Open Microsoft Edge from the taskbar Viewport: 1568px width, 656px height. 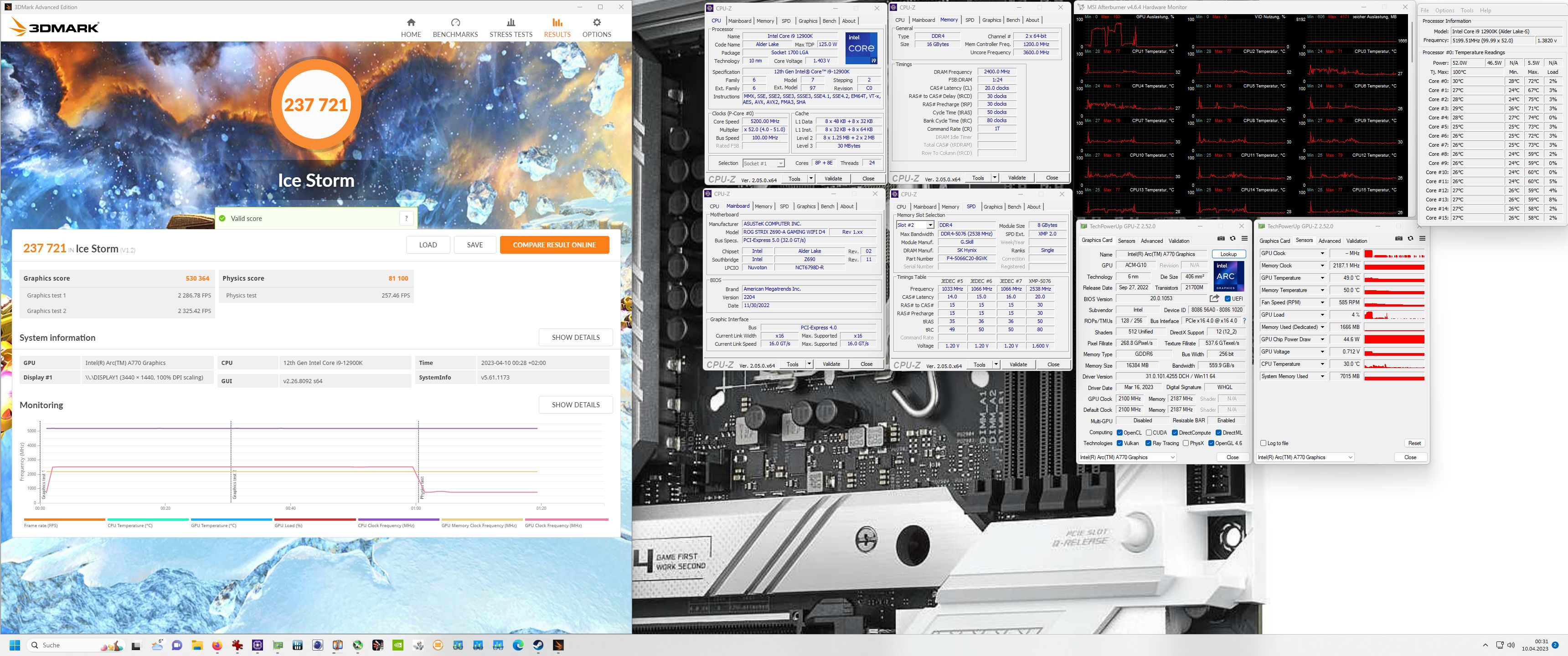[x=518, y=645]
